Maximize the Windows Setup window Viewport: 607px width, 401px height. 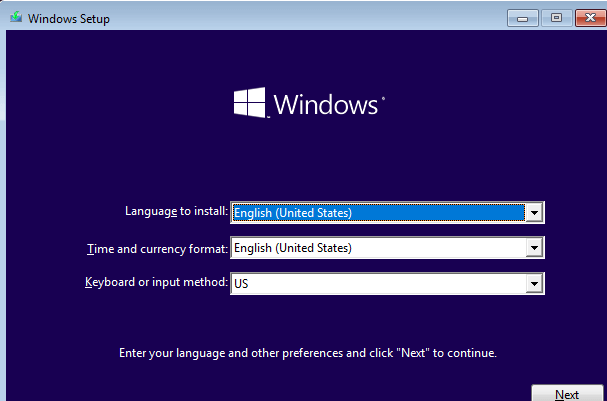point(555,17)
